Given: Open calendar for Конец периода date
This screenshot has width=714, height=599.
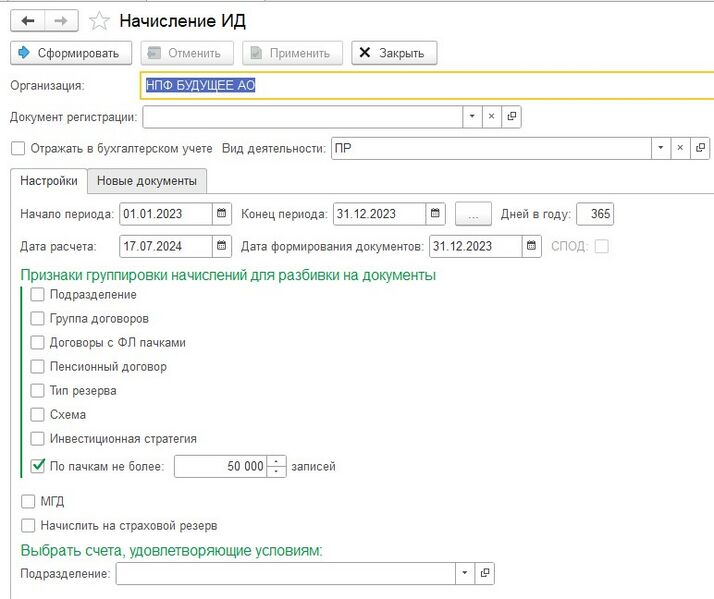Looking at the screenshot, I should pyautogui.click(x=436, y=214).
